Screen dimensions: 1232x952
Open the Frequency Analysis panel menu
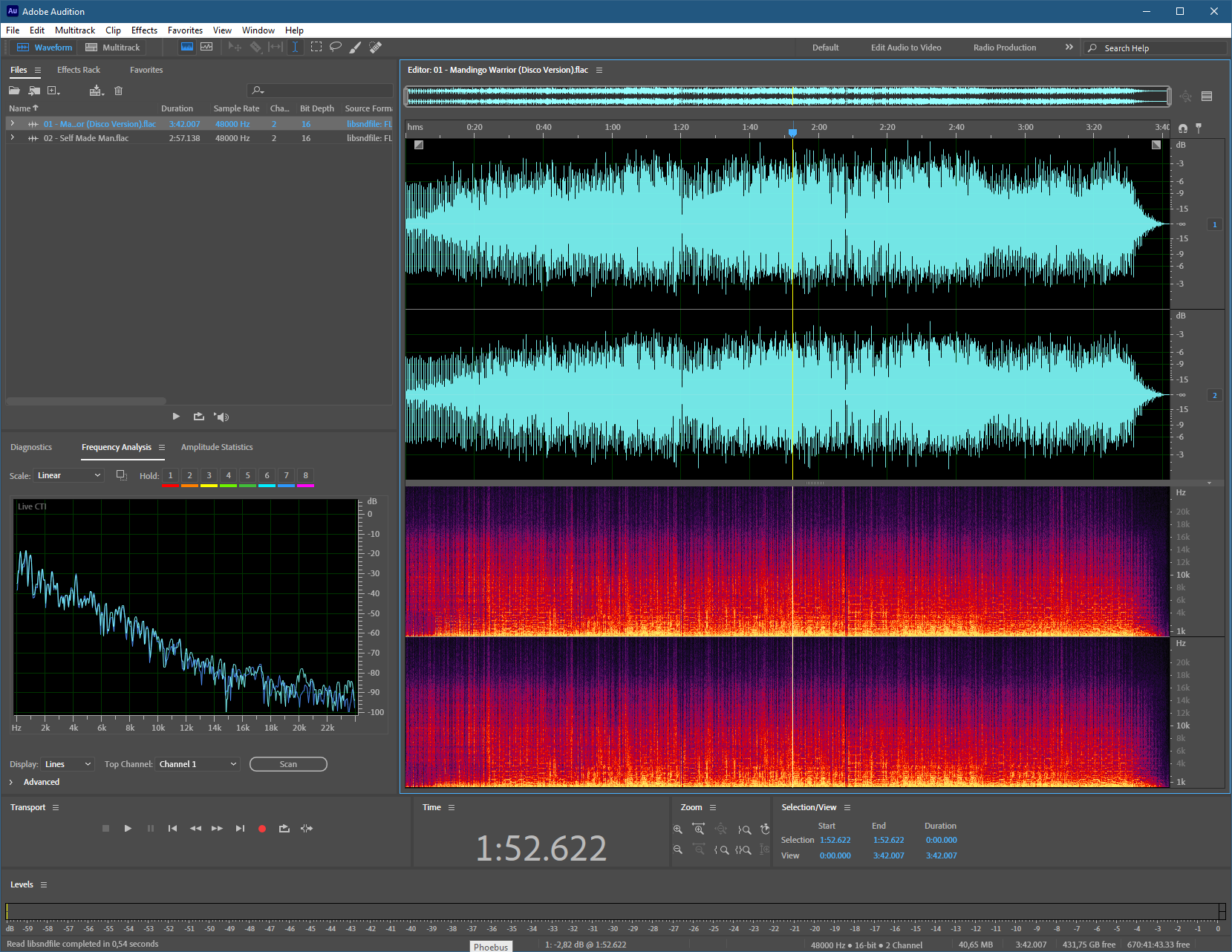(x=162, y=447)
